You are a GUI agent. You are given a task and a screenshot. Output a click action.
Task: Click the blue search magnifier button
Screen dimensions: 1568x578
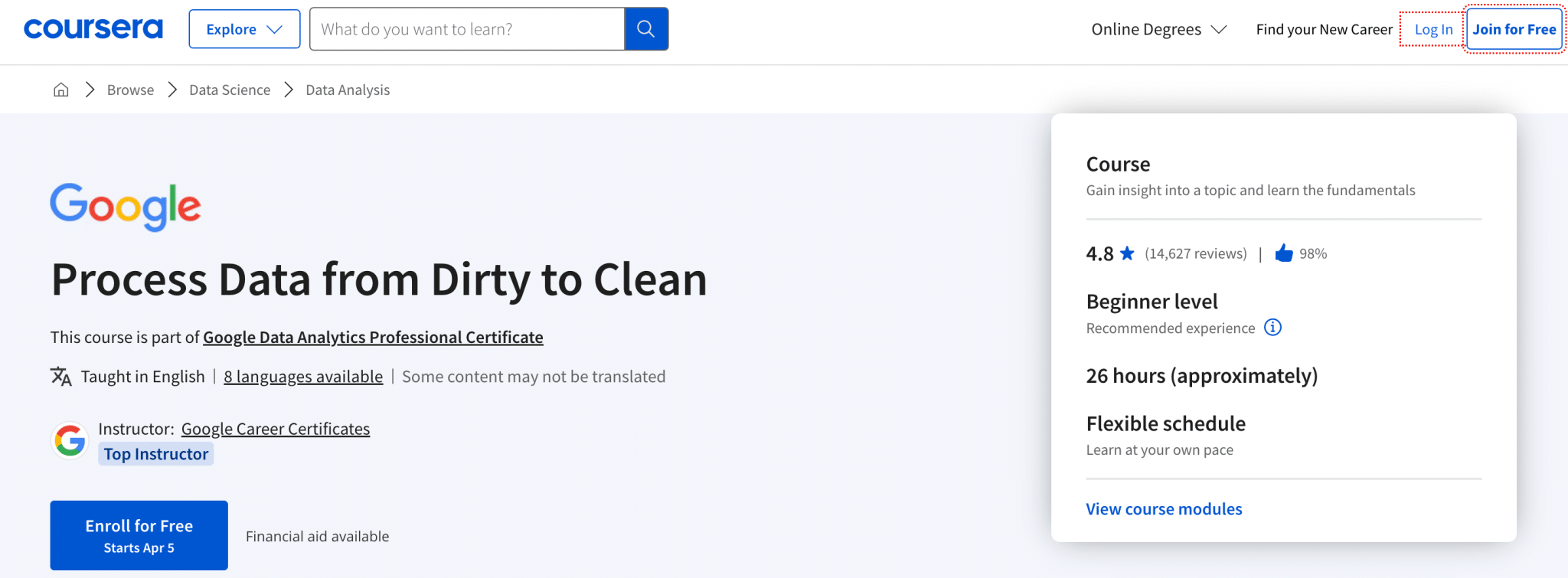[x=646, y=29]
